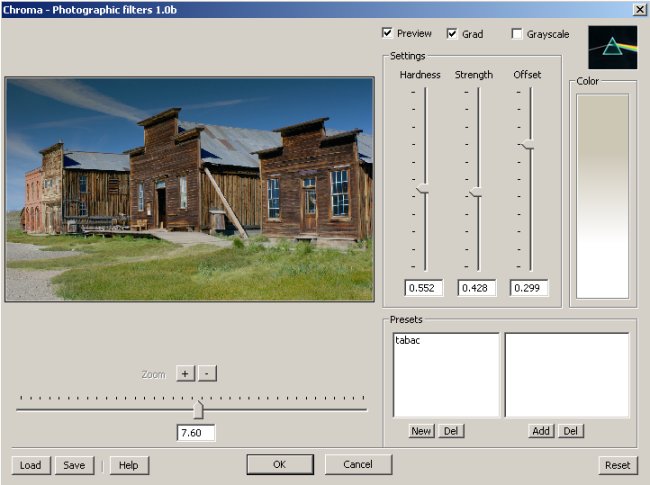The height and width of the screenshot is (485, 650).
Task: Open Help
Action: 129,465
